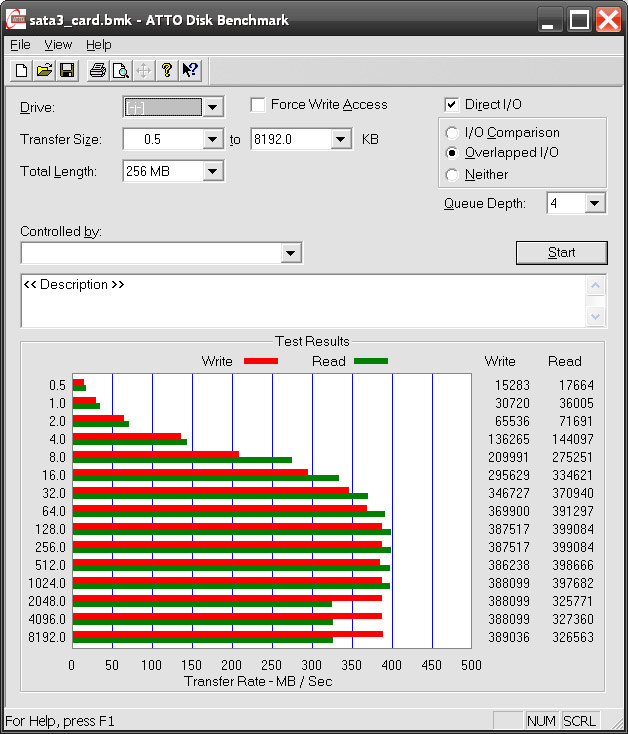Viewport: 628px width, 734px height.
Task: Click the 1024.0 row label
Action: click(x=47, y=583)
